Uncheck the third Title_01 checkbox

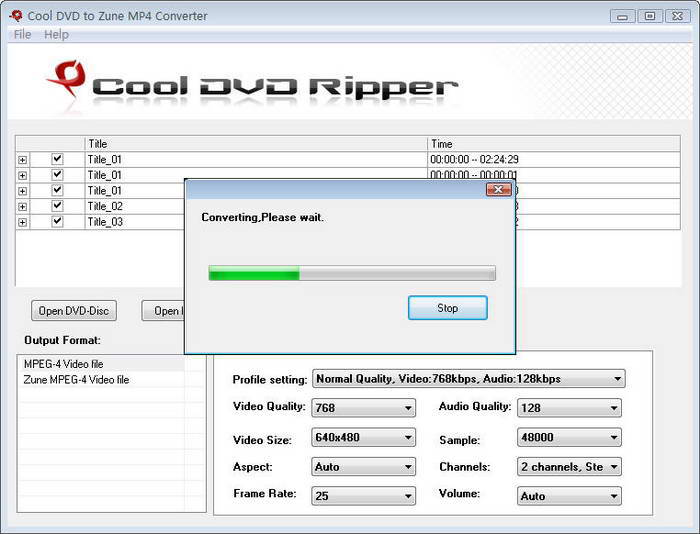57,190
